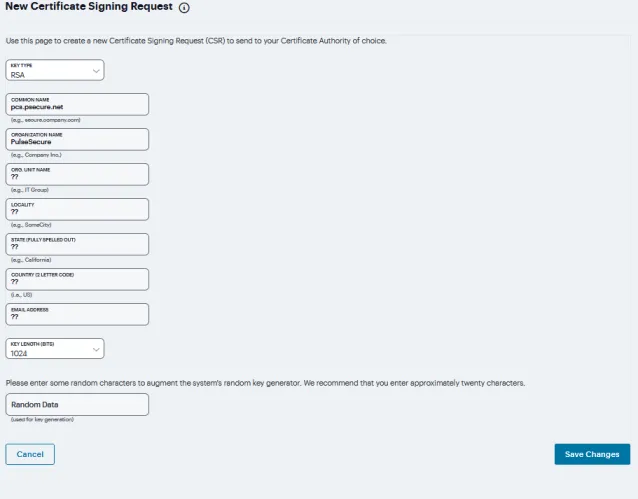Focus the Email Address field
This screenshot has height=499, width=638.
pos(77,314)
